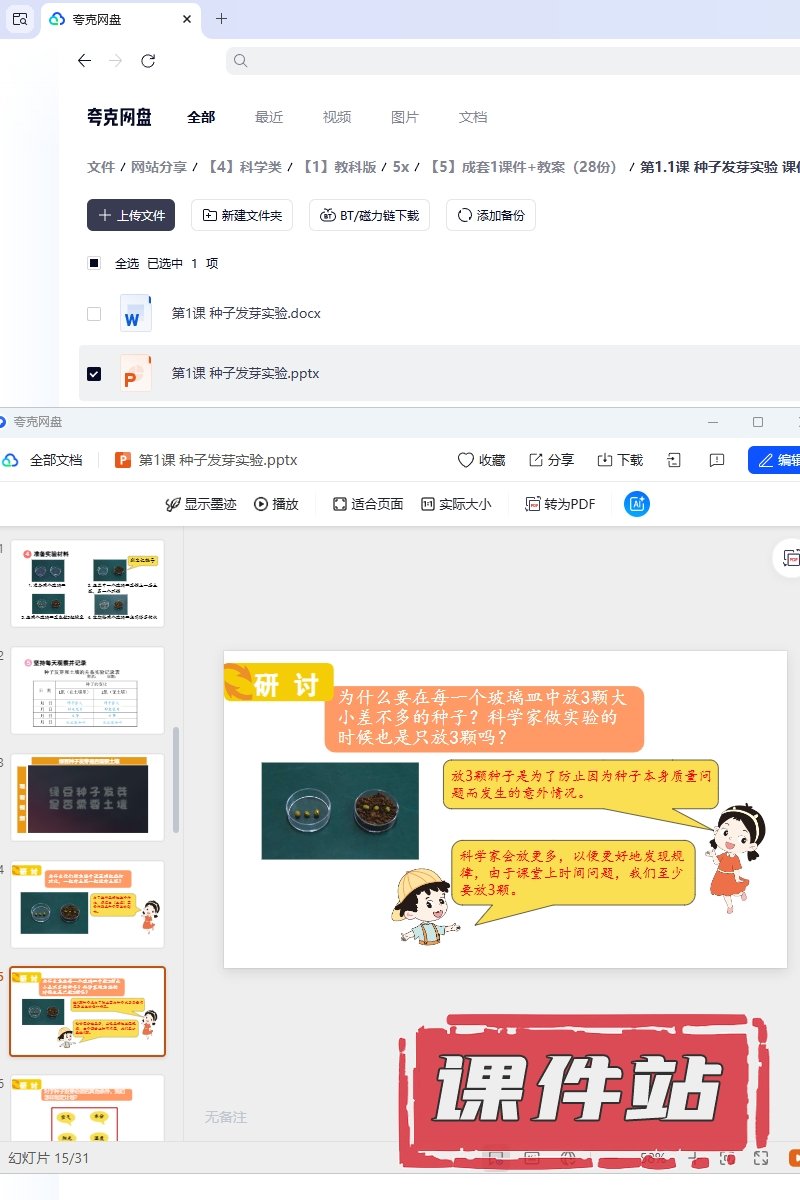Select the 研讨 slide thumbnail with girl only
This screenshot has height=1200, width=800.
tap(88, 904)
